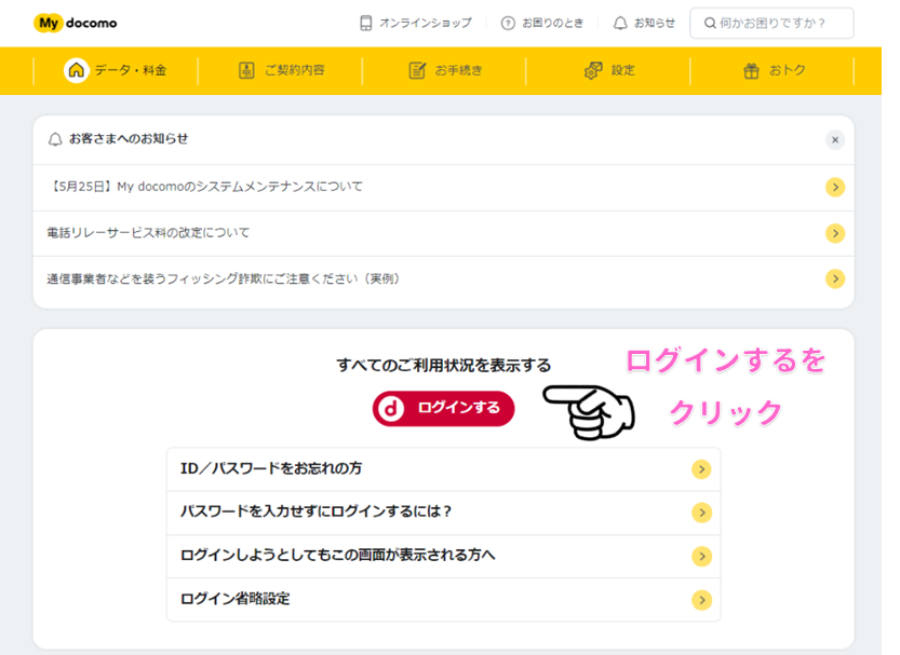Click the My docomo logo
The height and width of the screenshot is (655, 900).
point(75,22)
